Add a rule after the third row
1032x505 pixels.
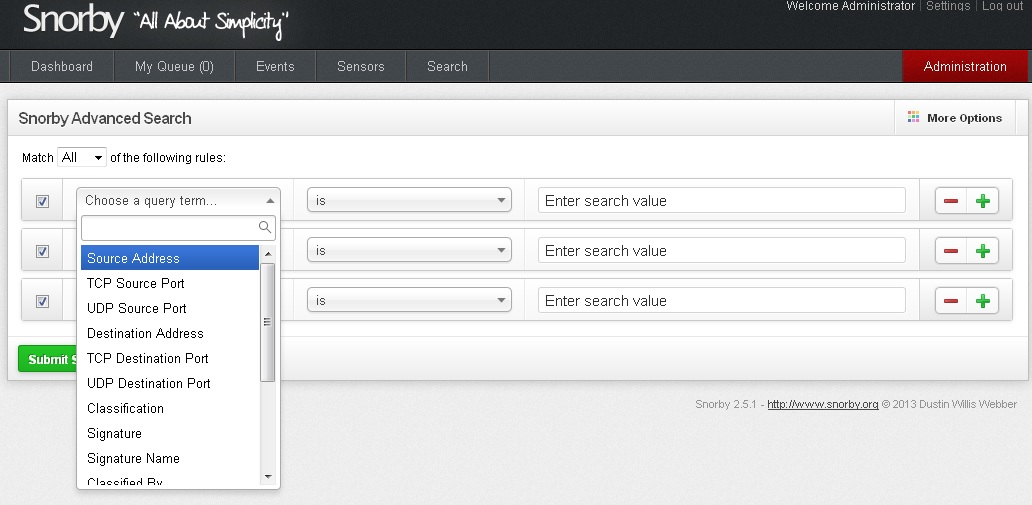click(x=982, y=301)
